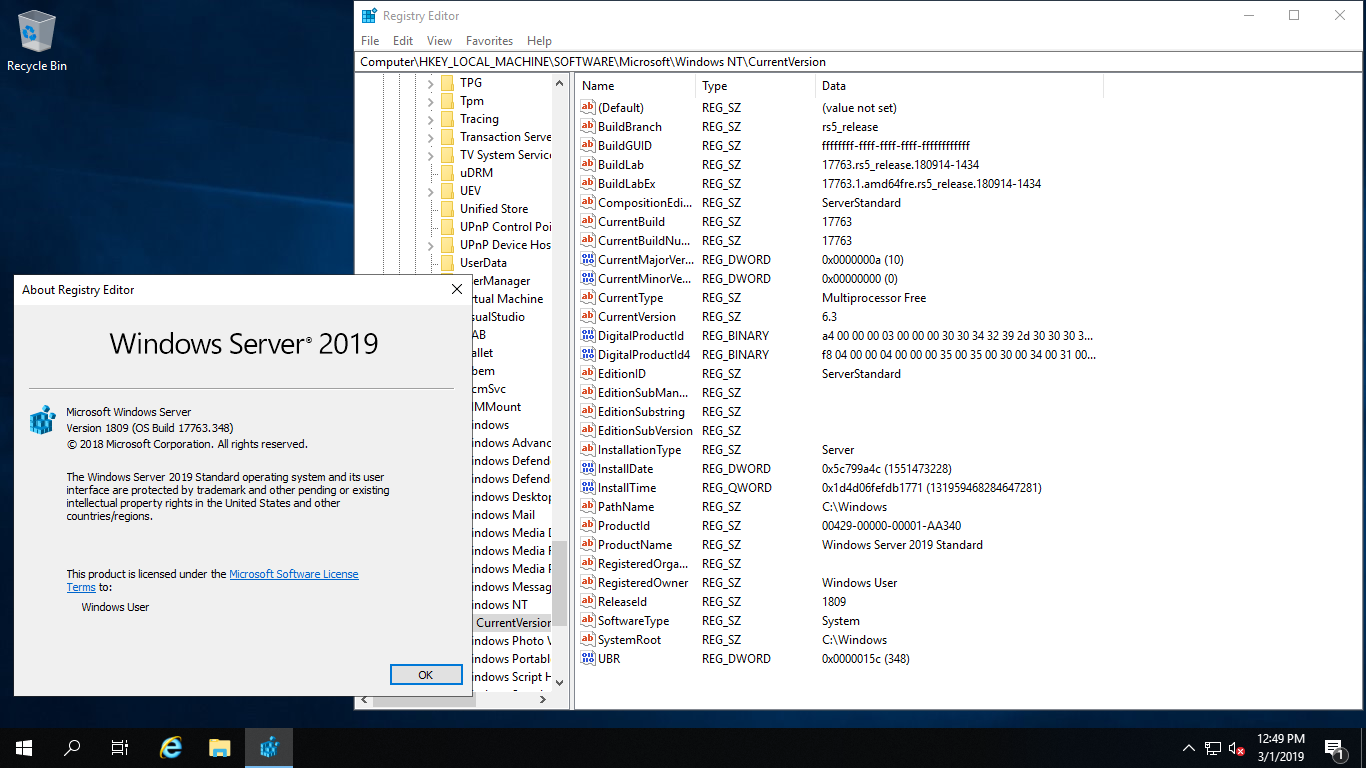
Task: Click the muted volume tray icon
Action: (1237, 748)
